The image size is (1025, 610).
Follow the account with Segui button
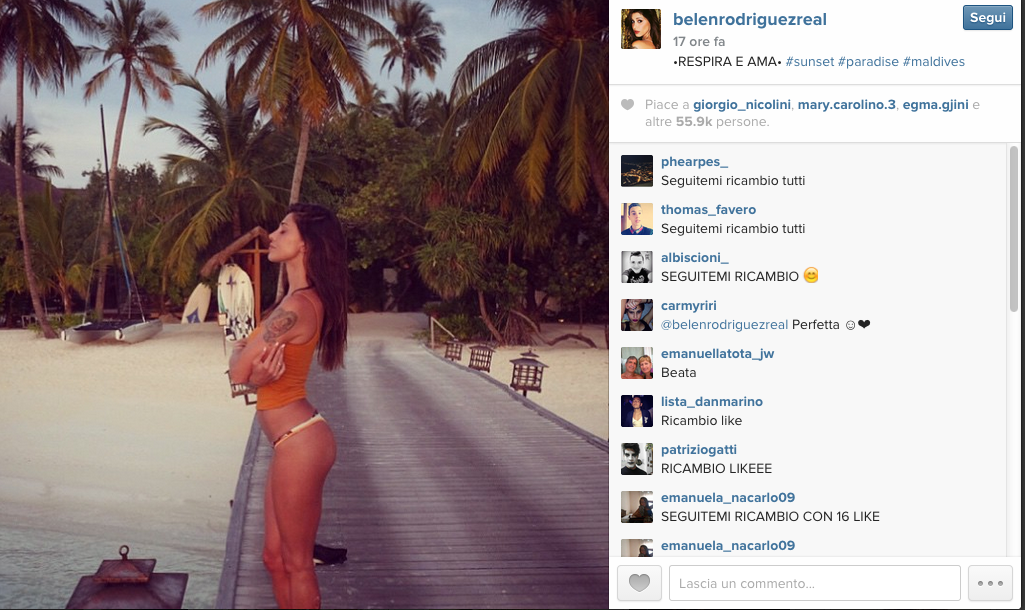pyautogui.click(x=987, y=18)
